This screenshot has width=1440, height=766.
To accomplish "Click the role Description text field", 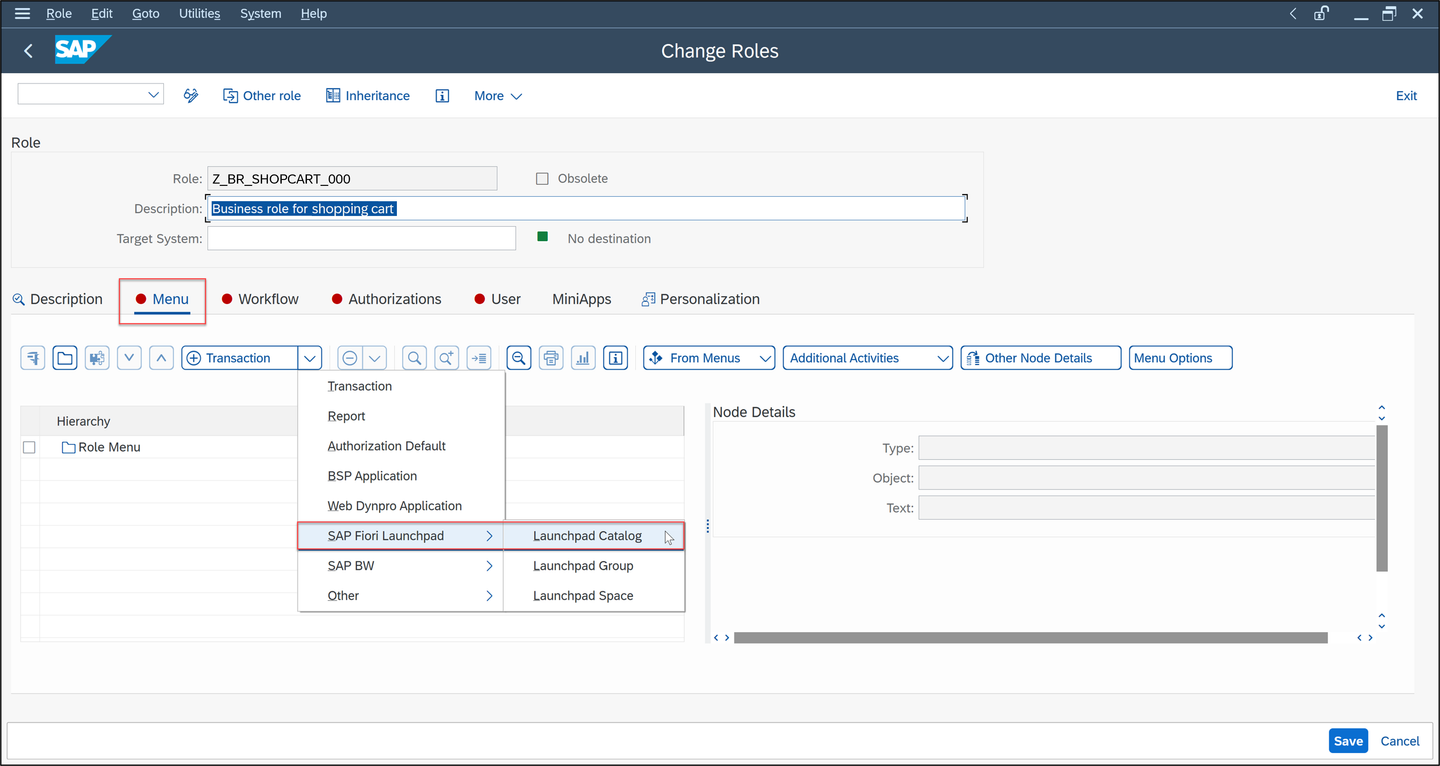I will tap(586, 209).
